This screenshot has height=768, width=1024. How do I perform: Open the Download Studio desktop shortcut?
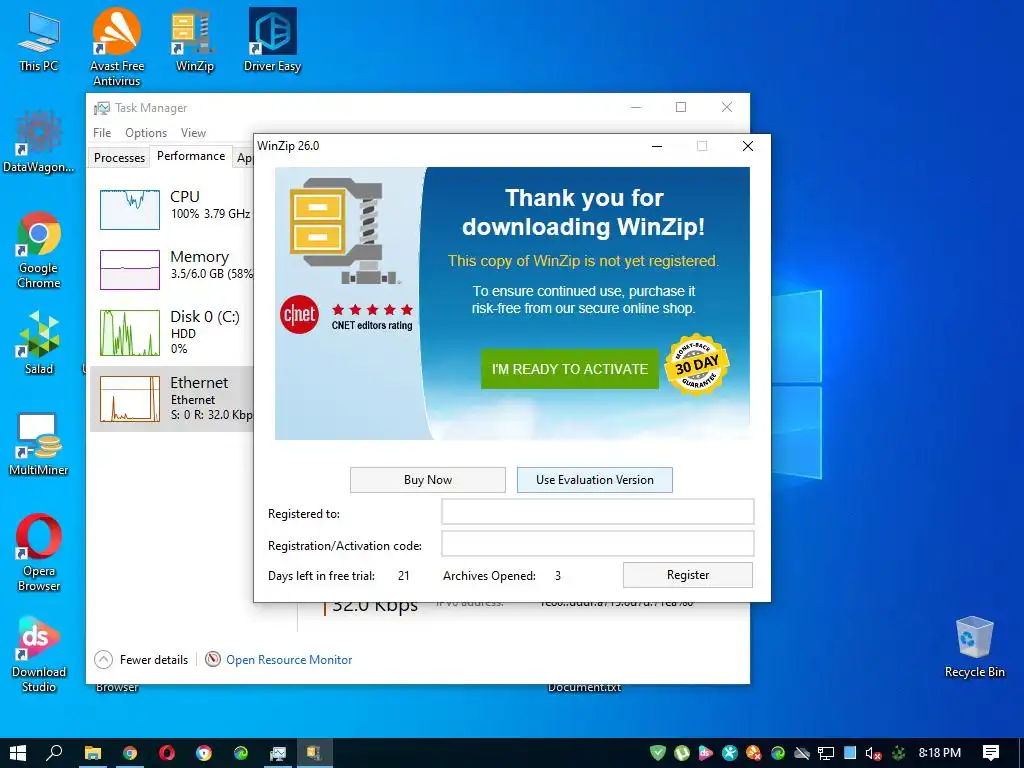tap(39, 654)
